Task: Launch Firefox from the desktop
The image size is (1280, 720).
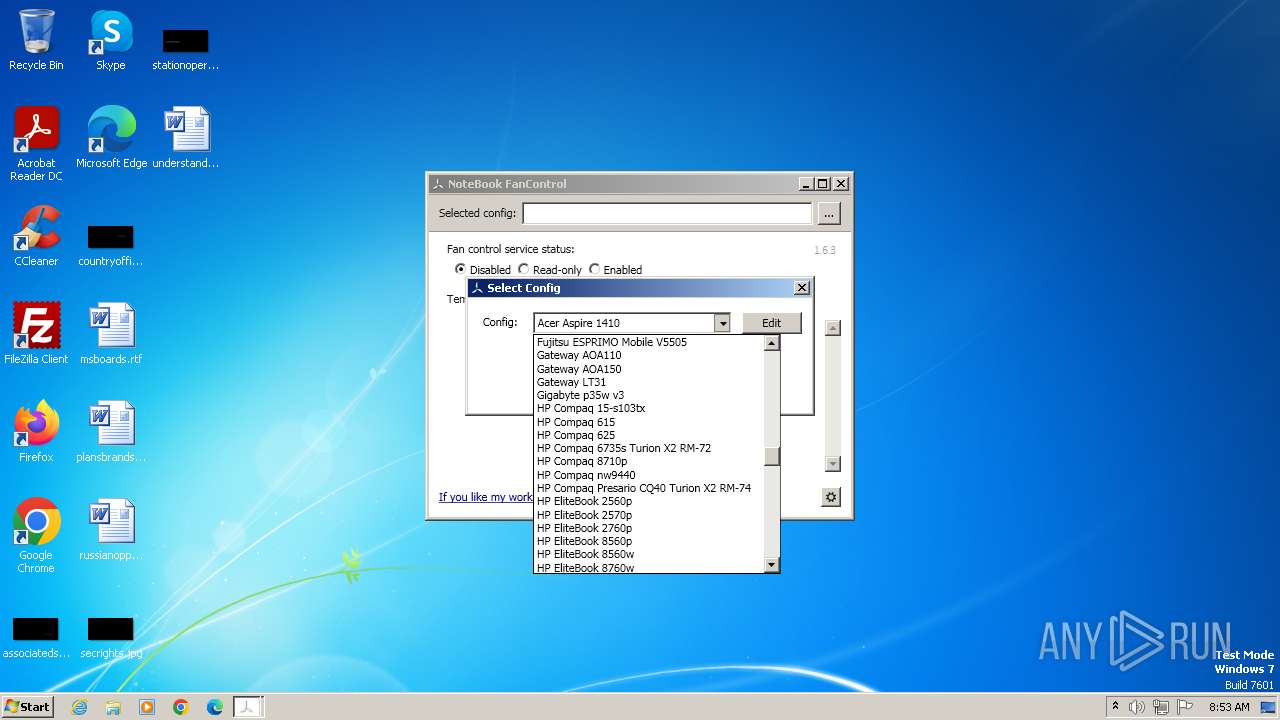Action: tap(36, 432)
